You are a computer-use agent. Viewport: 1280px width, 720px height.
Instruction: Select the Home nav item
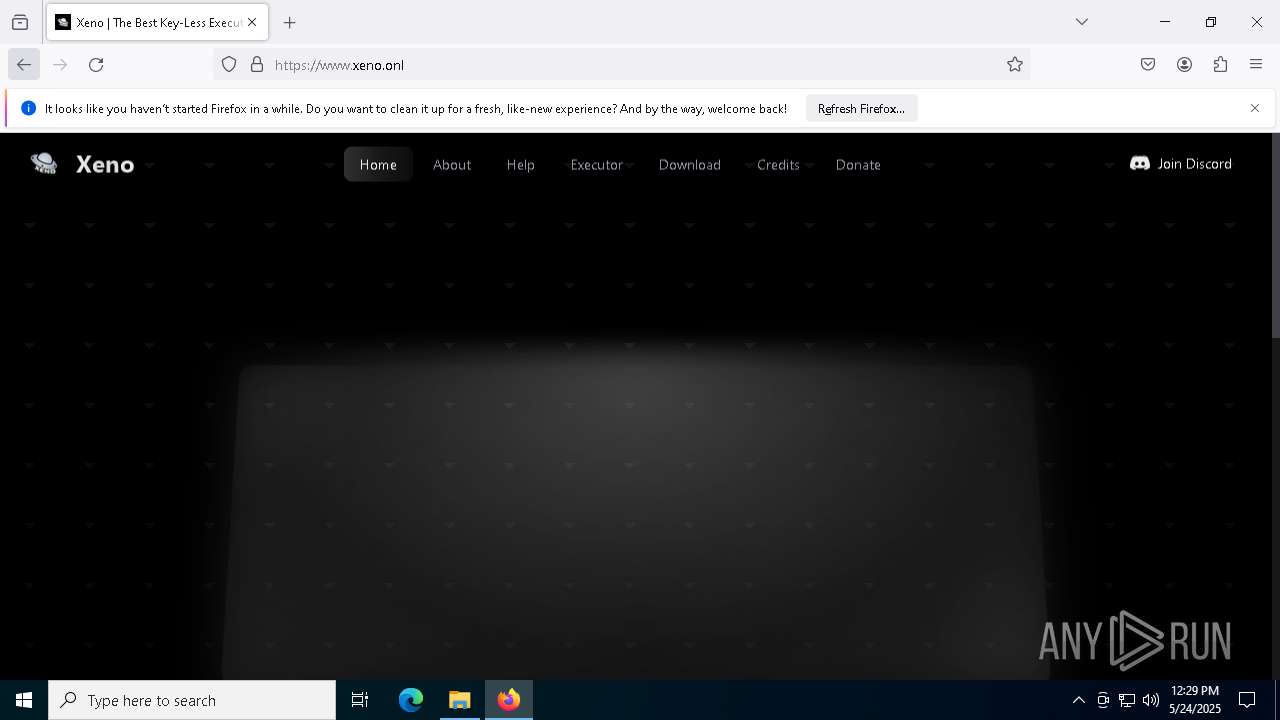[378, 165]
